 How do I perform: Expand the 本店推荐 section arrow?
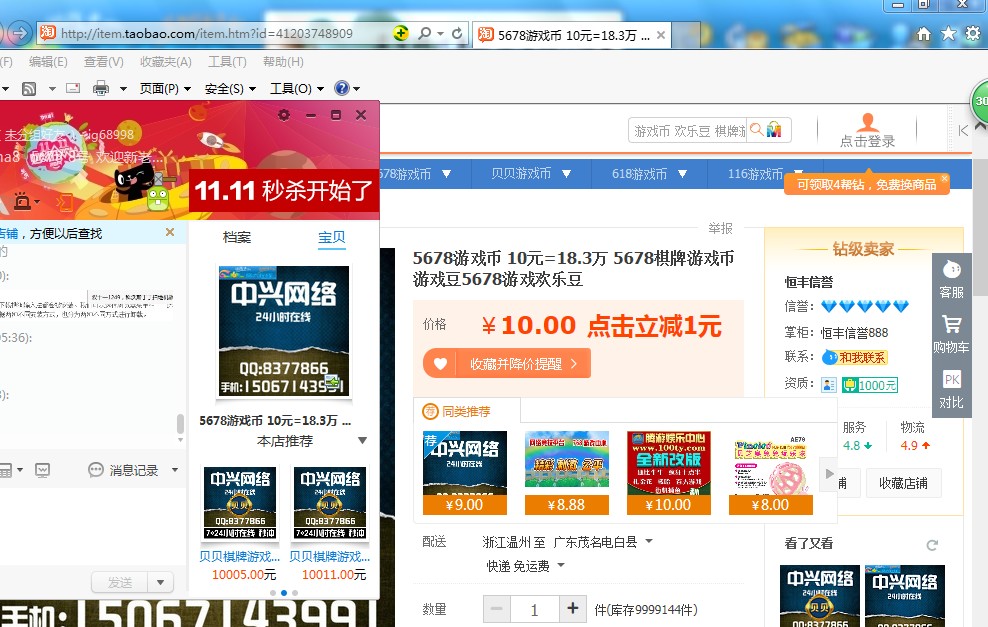coord(362,441)
